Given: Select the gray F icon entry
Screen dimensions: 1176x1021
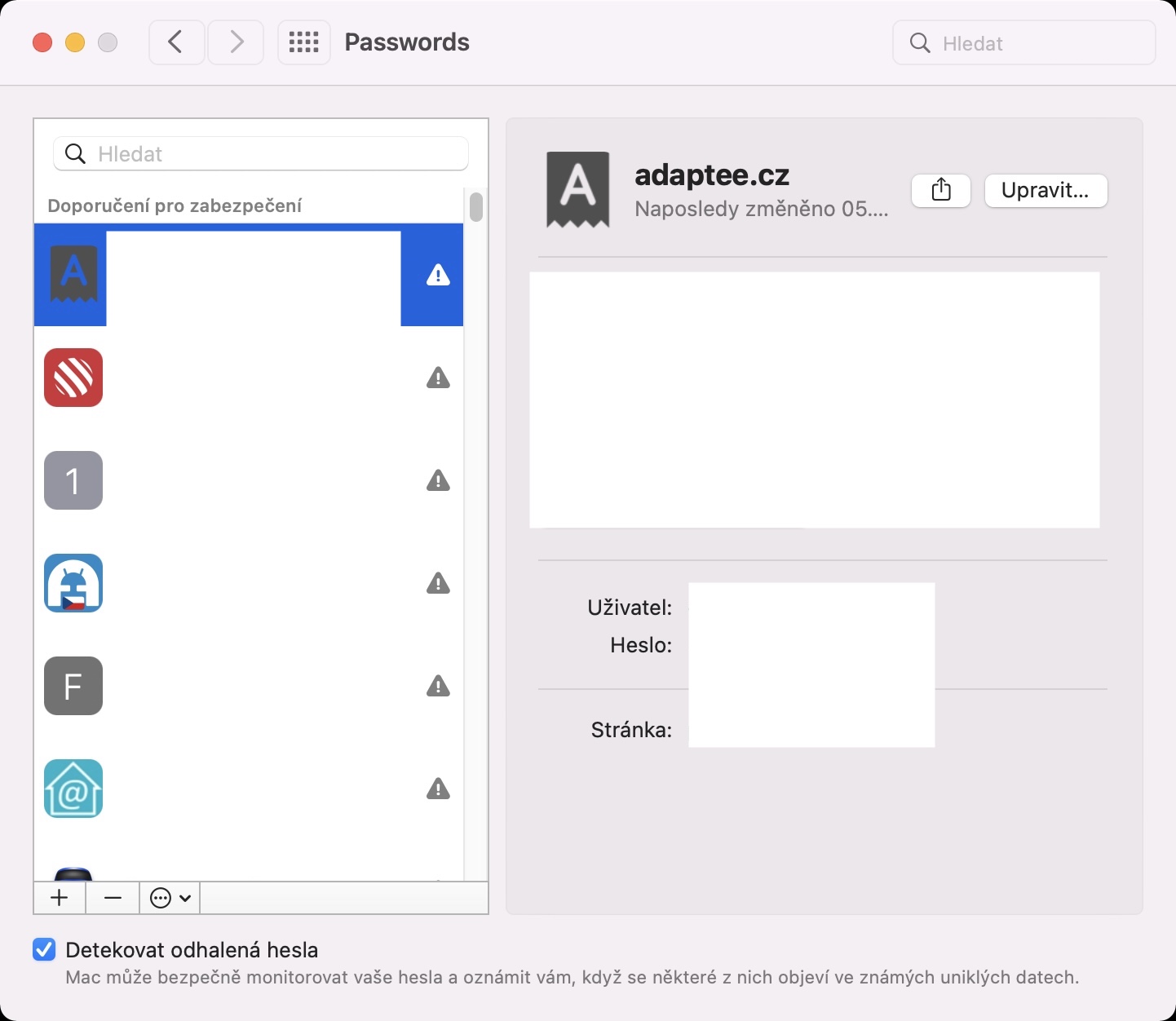Looking at the screenshot, I should point(249,686).
